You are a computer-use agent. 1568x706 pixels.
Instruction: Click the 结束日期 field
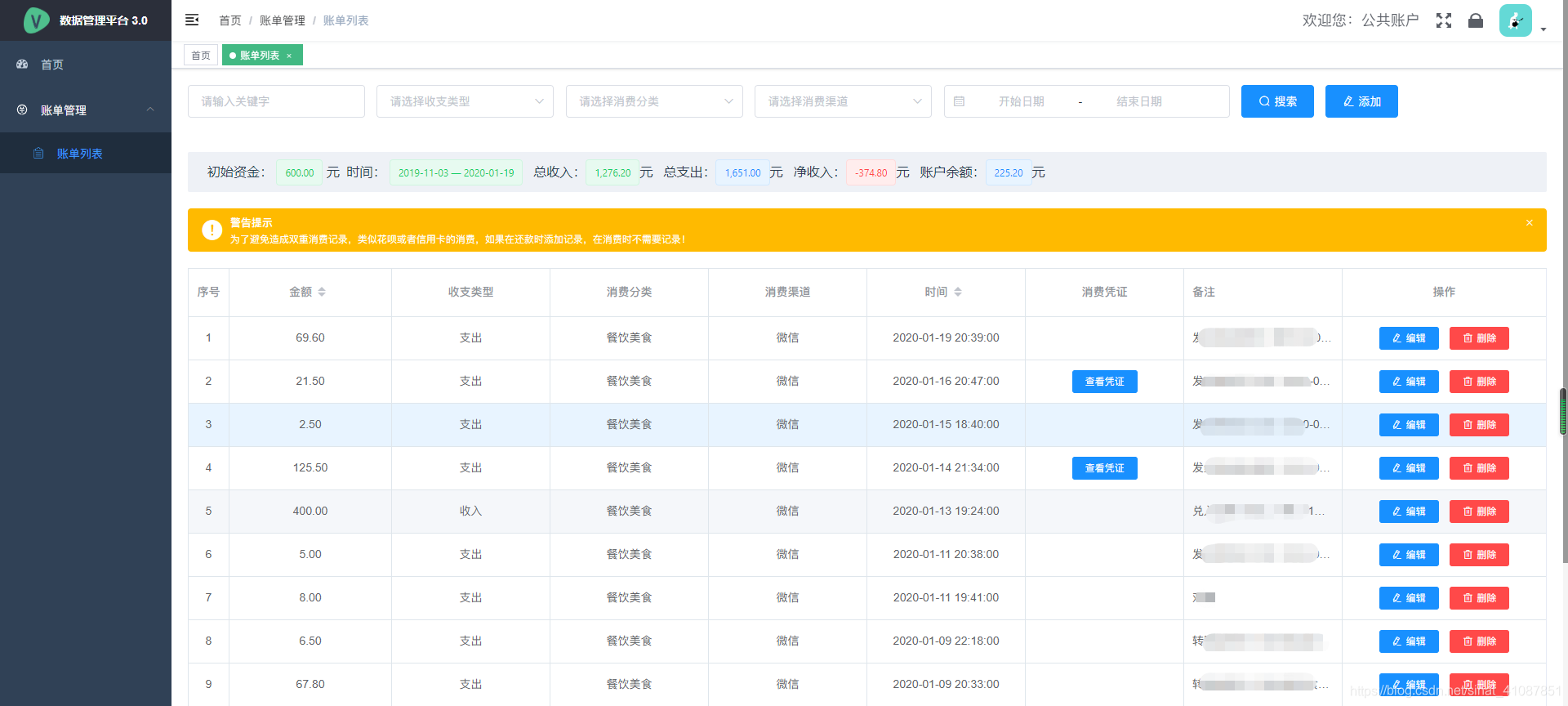1139,101
